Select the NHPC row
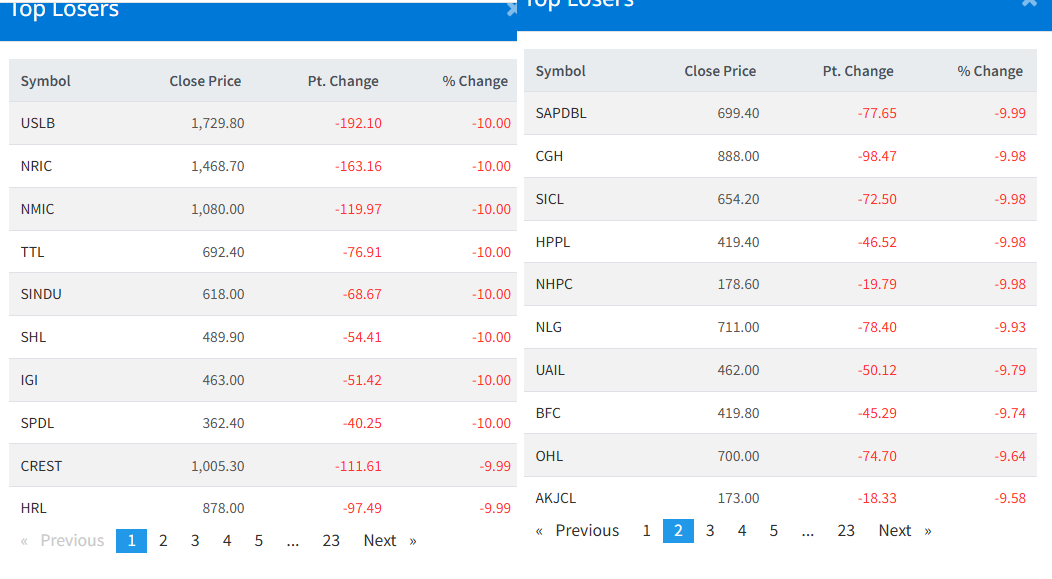Screen dimensions: 1052x579 (554, 284)
